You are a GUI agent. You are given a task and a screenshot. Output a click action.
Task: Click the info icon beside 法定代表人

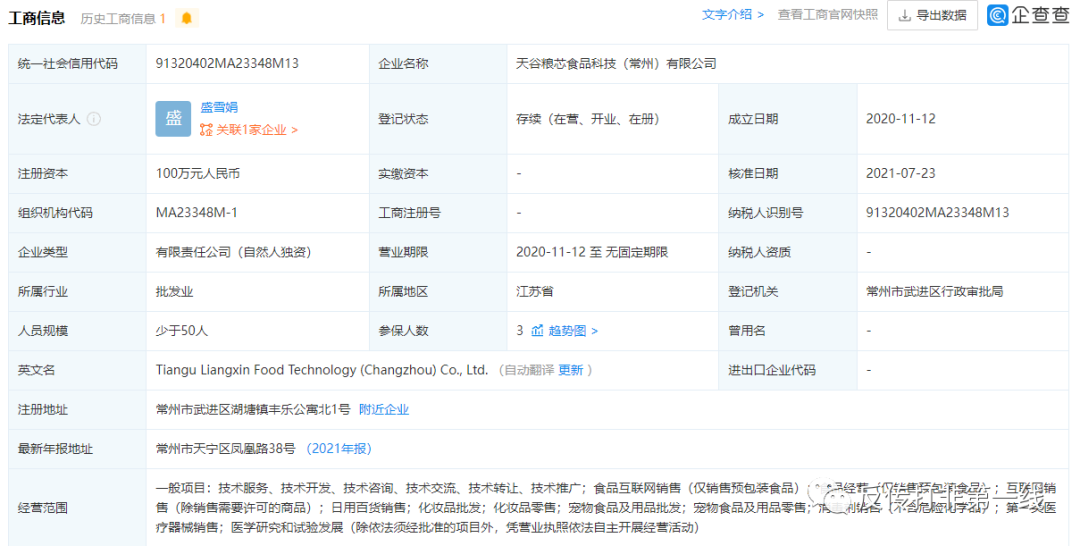click(x=94, y=119)
